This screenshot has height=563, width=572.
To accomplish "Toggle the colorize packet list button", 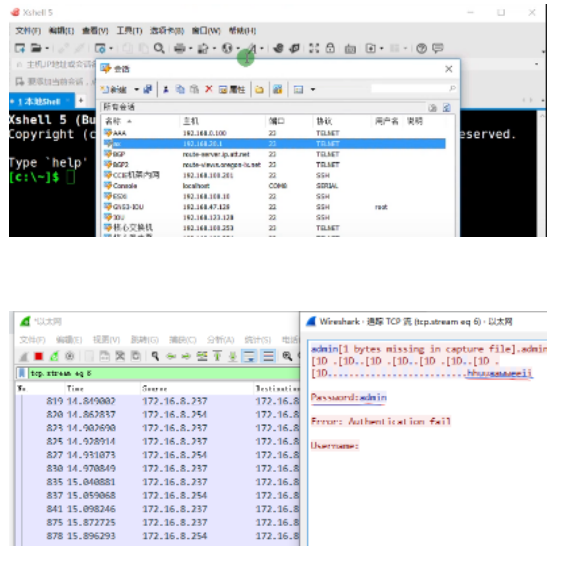I will [x=268, y=356].
